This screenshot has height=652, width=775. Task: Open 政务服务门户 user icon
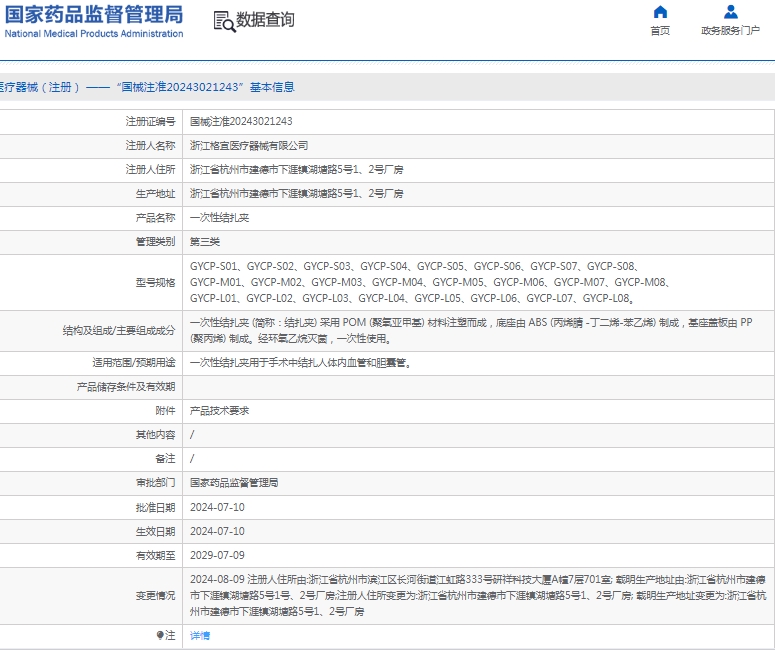(731, 11)
